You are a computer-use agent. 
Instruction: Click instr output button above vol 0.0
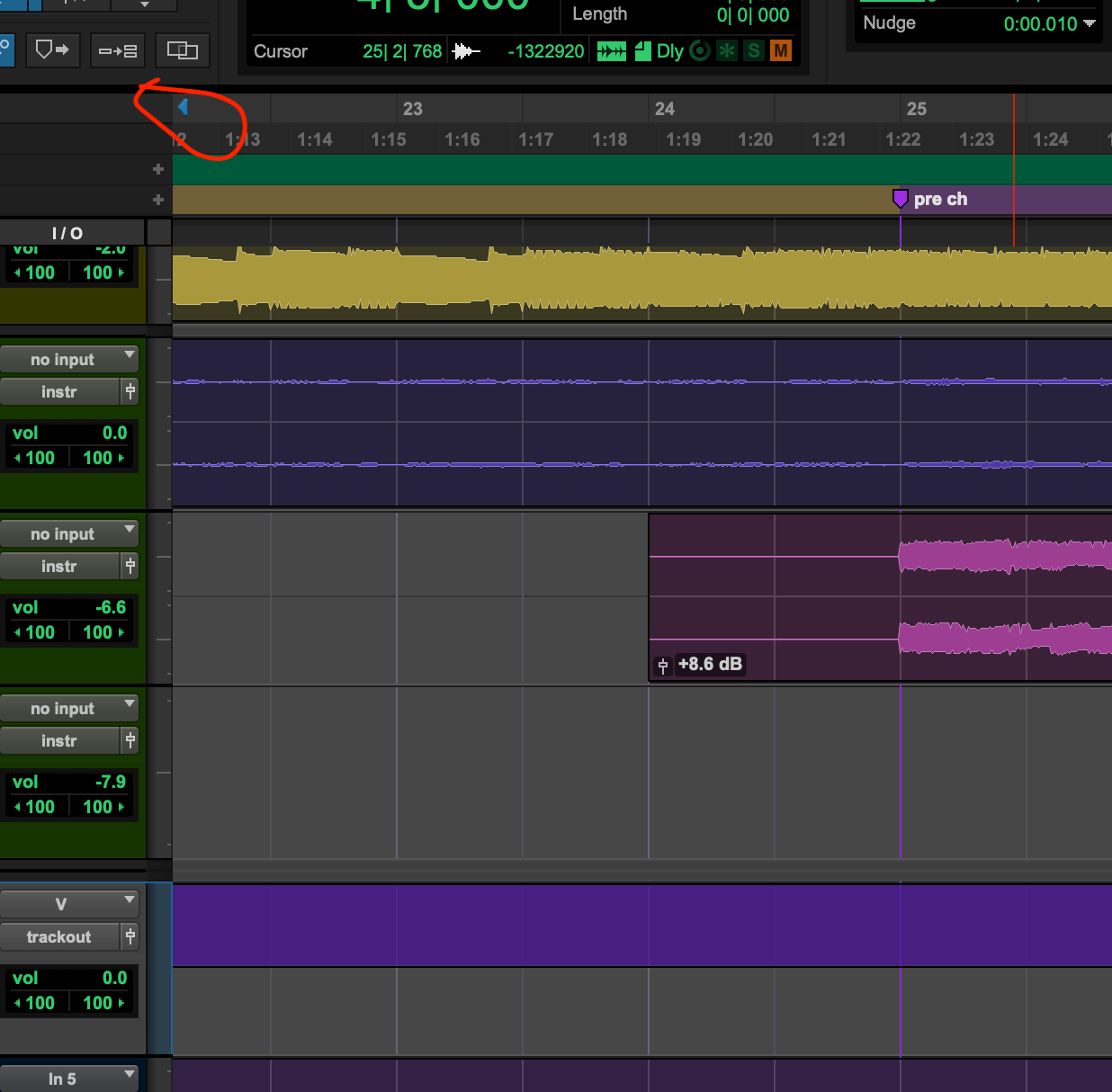(59, 391)
